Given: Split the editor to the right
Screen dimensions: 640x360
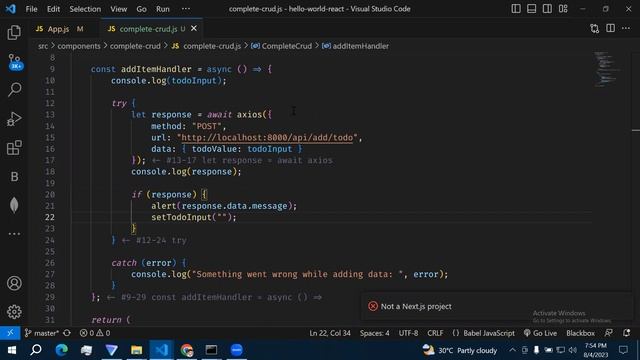Looking at the screenshot, I should (611, 28).
